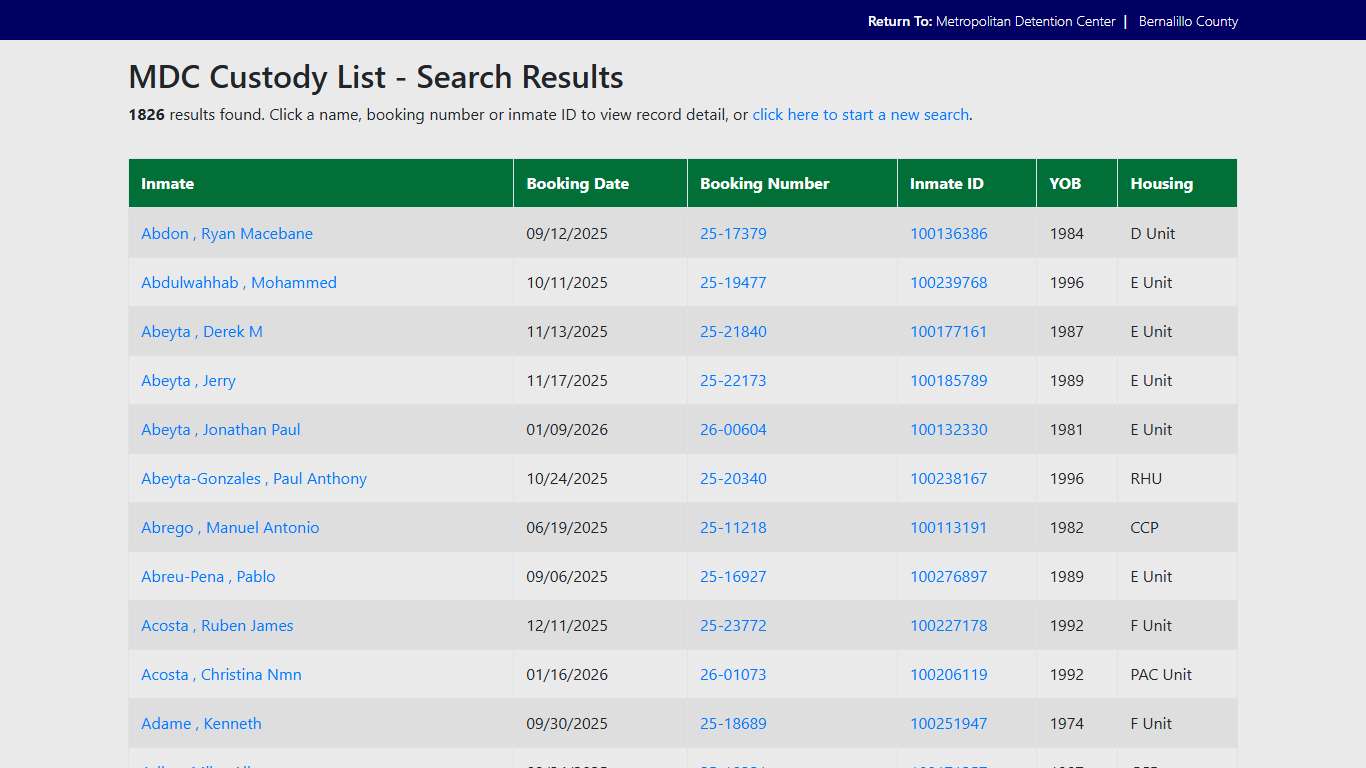Viewport: 1366px width, 768px height.
Task: View Acosta, Ruben James detail
Action: (x=217, y=625)
